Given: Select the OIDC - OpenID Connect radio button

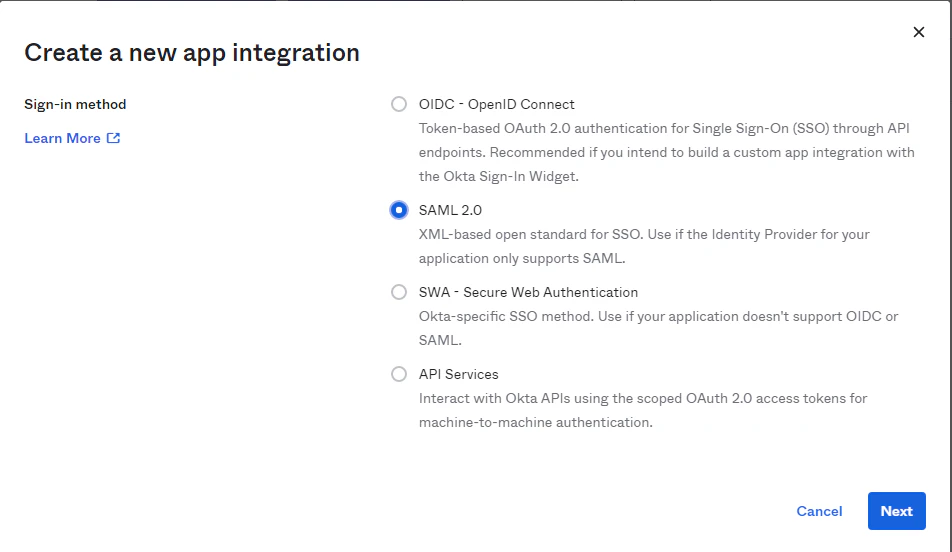Looking at the screenshot, I should [x=399, y=104].
